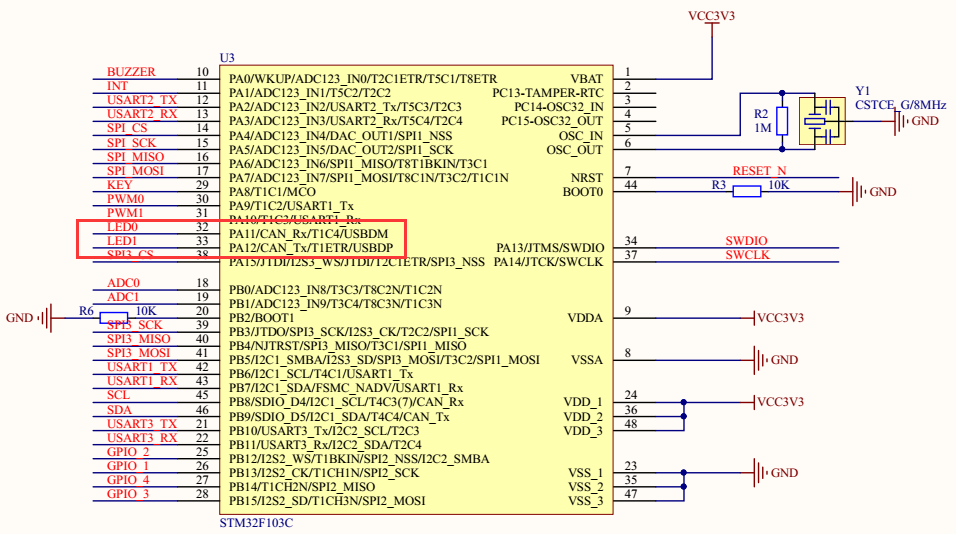Select the SCL net label
Screen dimensions: 956x534
[118, 395]
